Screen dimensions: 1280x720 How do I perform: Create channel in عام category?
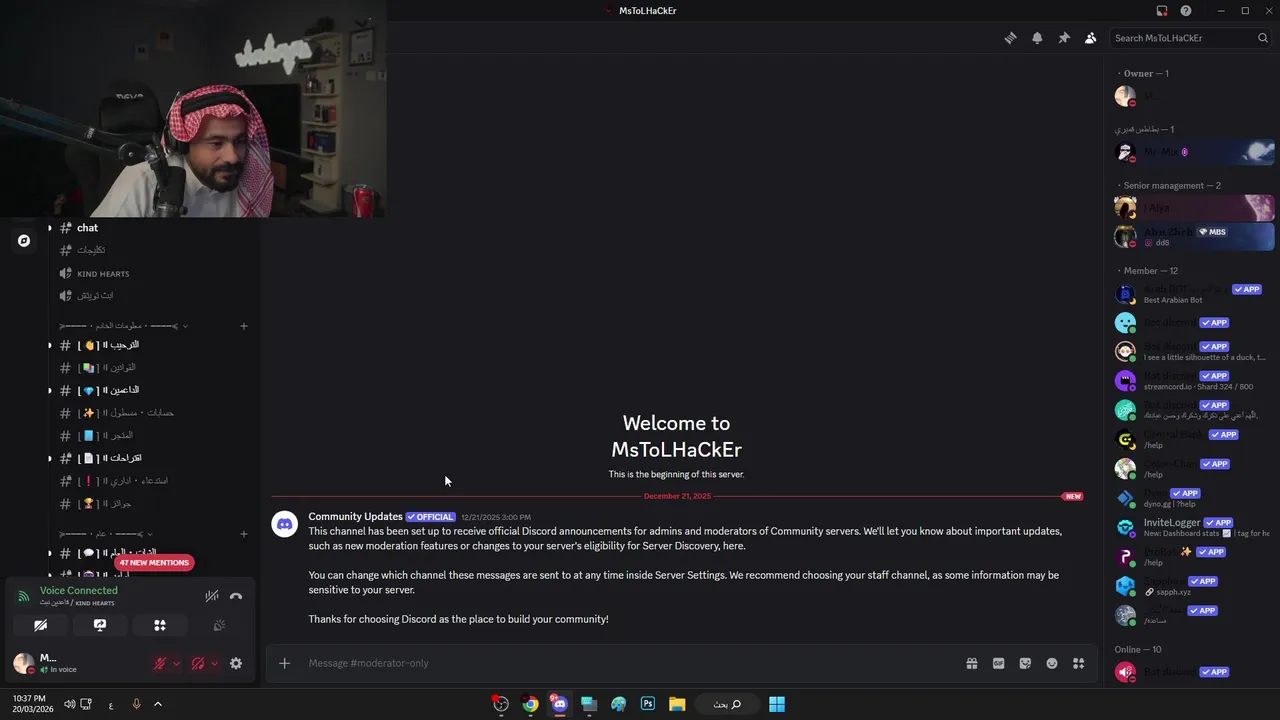click(244, 534)
